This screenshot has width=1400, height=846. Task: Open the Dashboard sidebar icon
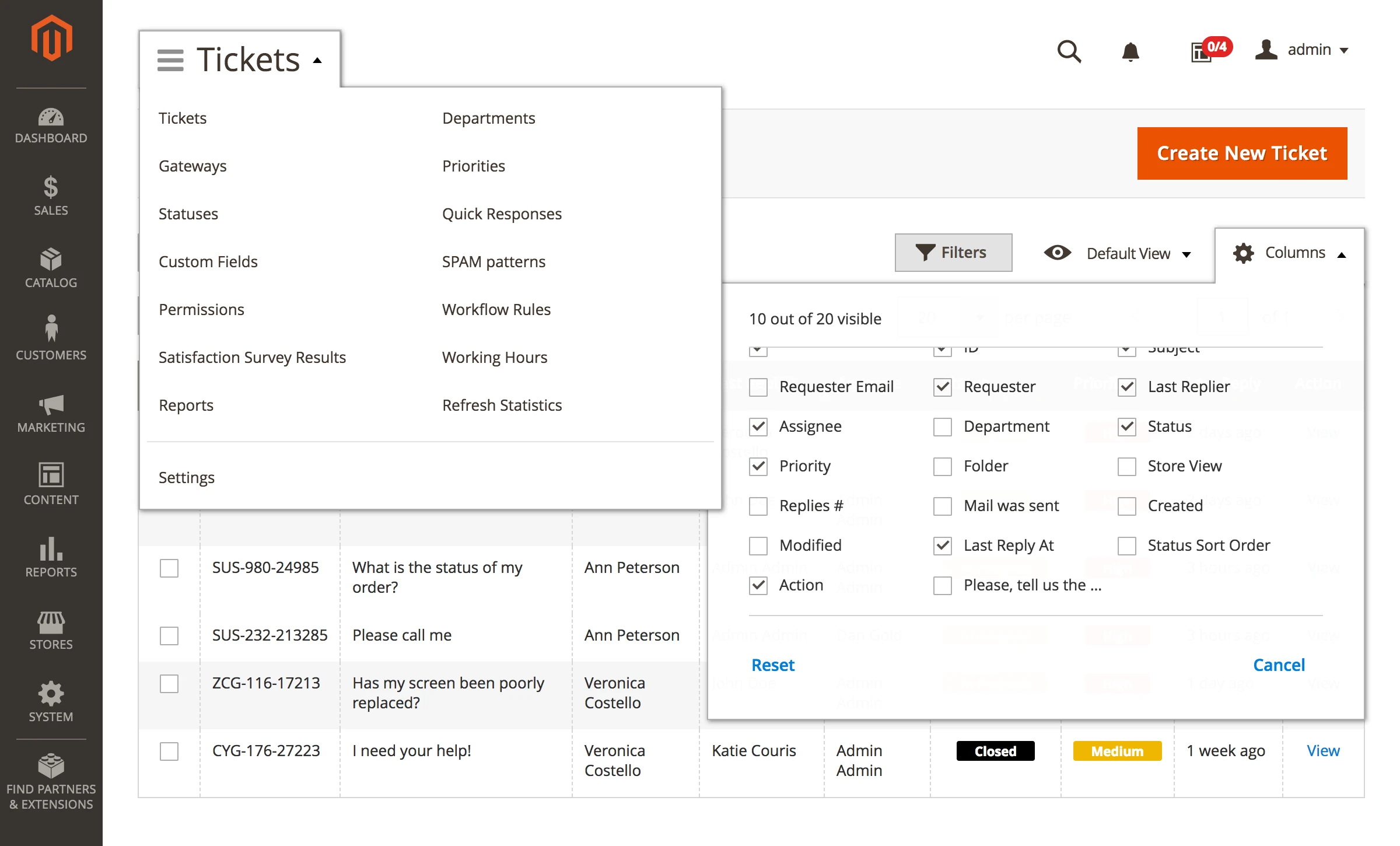(x=51, y=118)
